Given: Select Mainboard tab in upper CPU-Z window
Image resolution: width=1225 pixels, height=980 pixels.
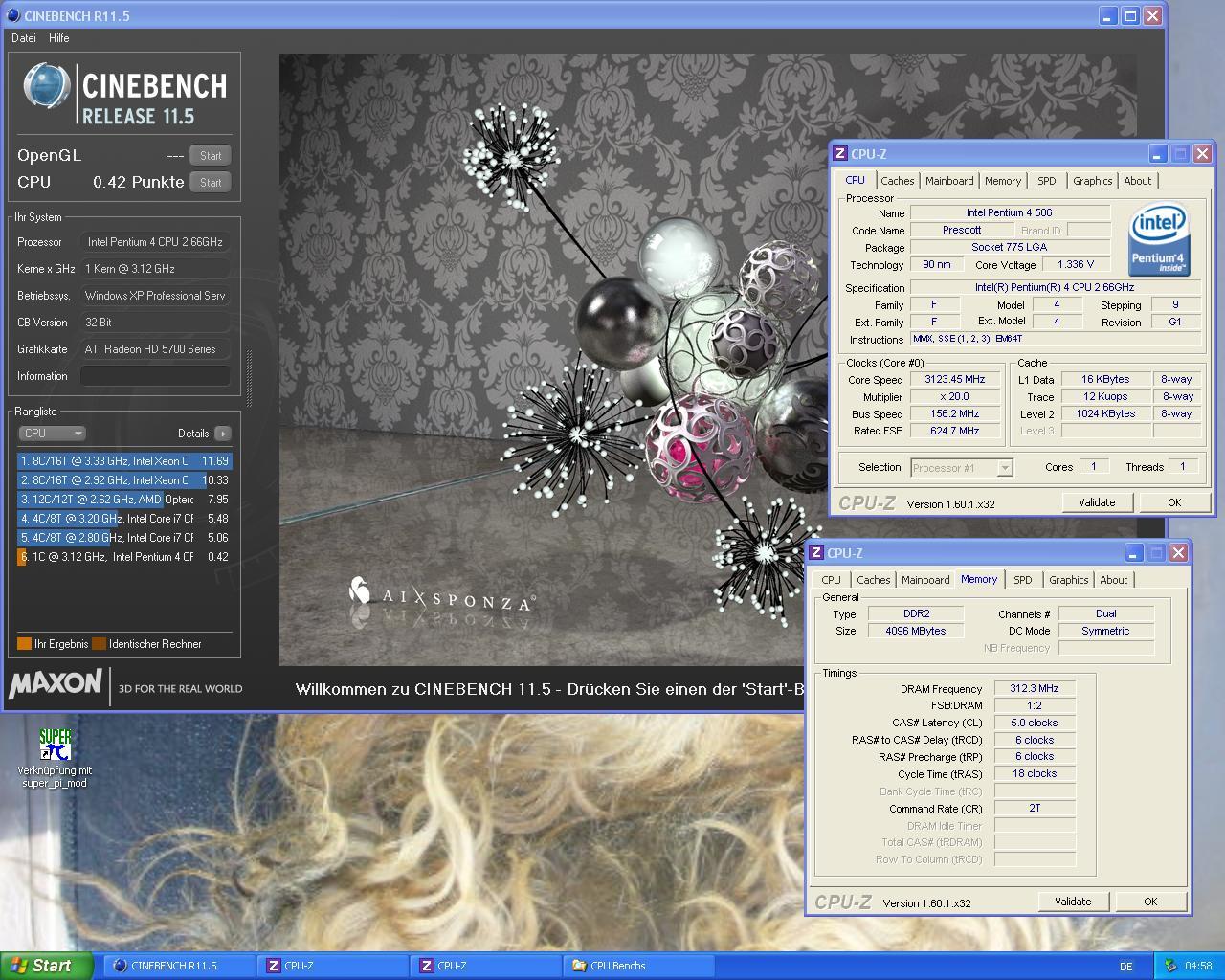Looking at the screenshot, I should point(949,181).
